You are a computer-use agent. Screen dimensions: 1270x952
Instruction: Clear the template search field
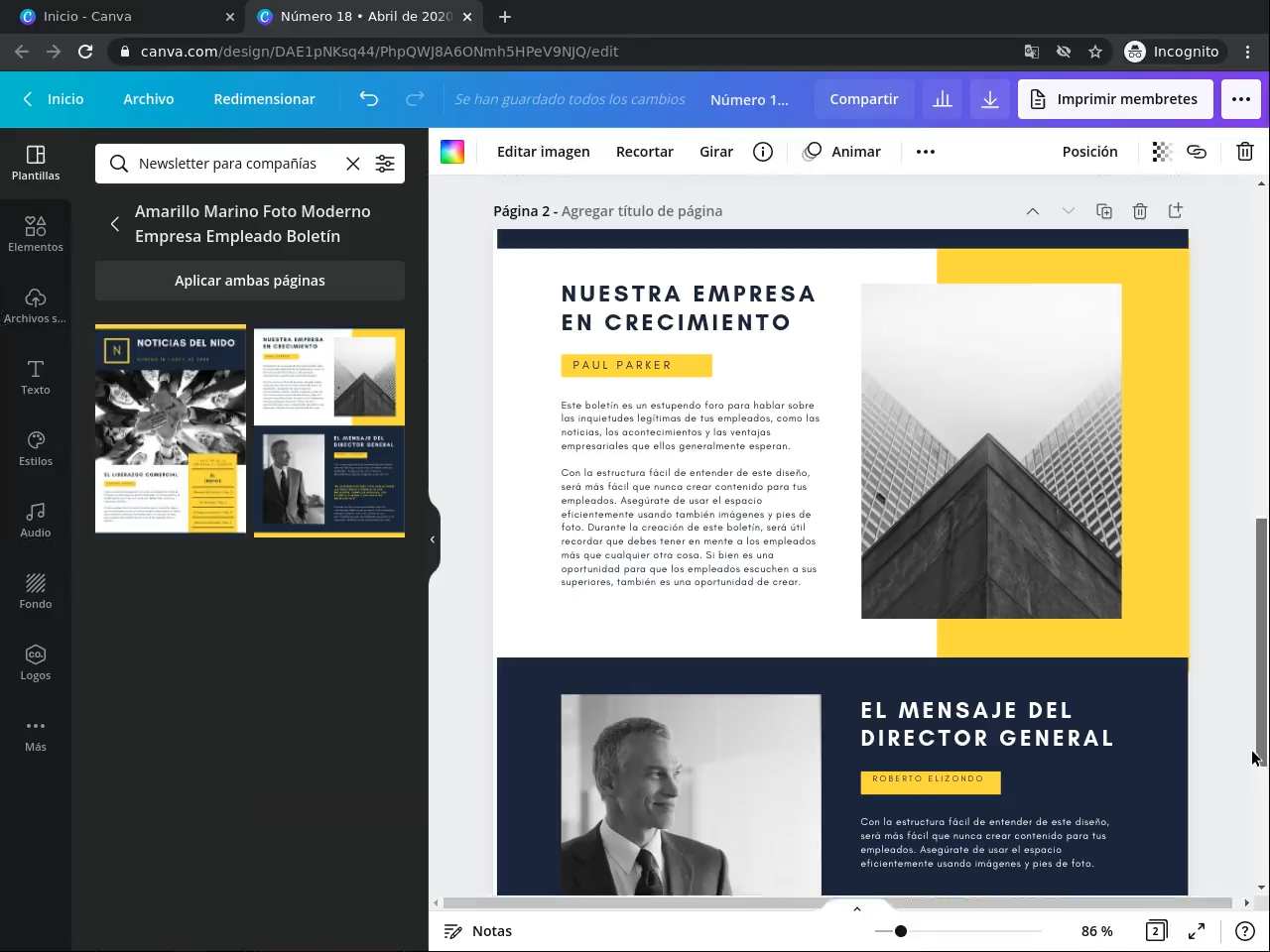pos(353,164)
